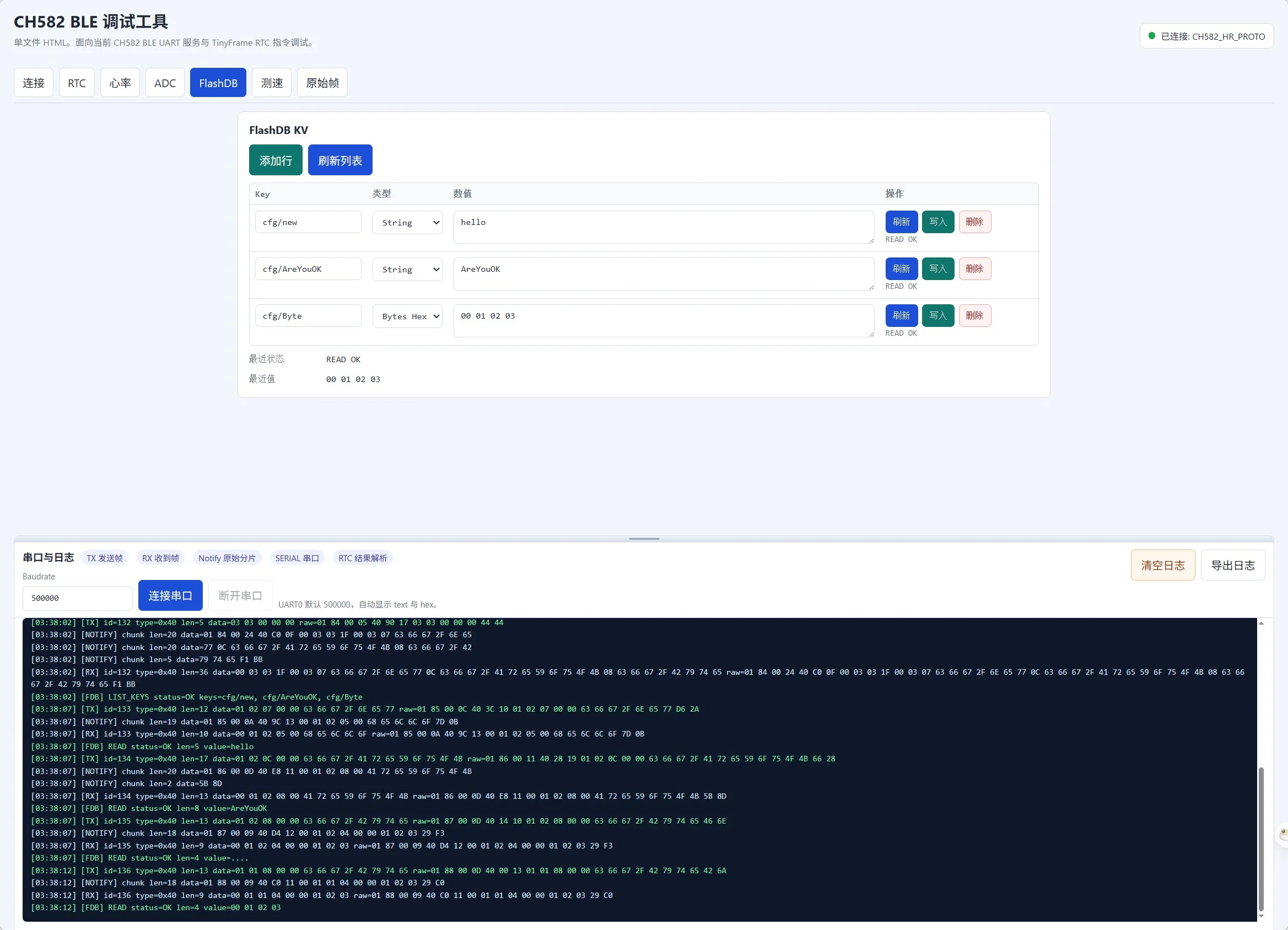This screenshot has height=930, width=1288.
Task: Open the type dropdown for cfg/AreYouOK
Action: pos(407,269)
